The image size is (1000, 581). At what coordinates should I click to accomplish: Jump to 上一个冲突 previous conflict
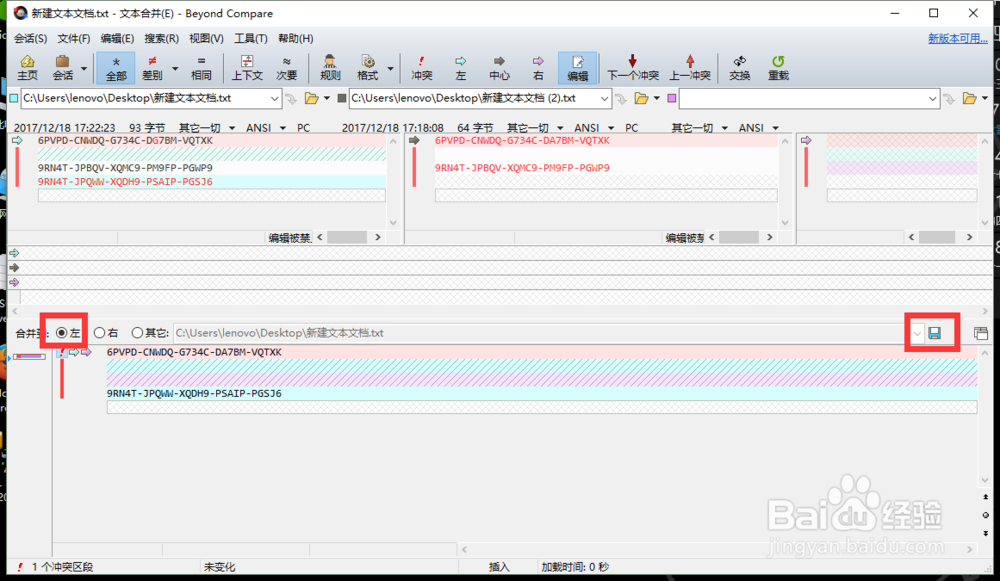point(690,68)
